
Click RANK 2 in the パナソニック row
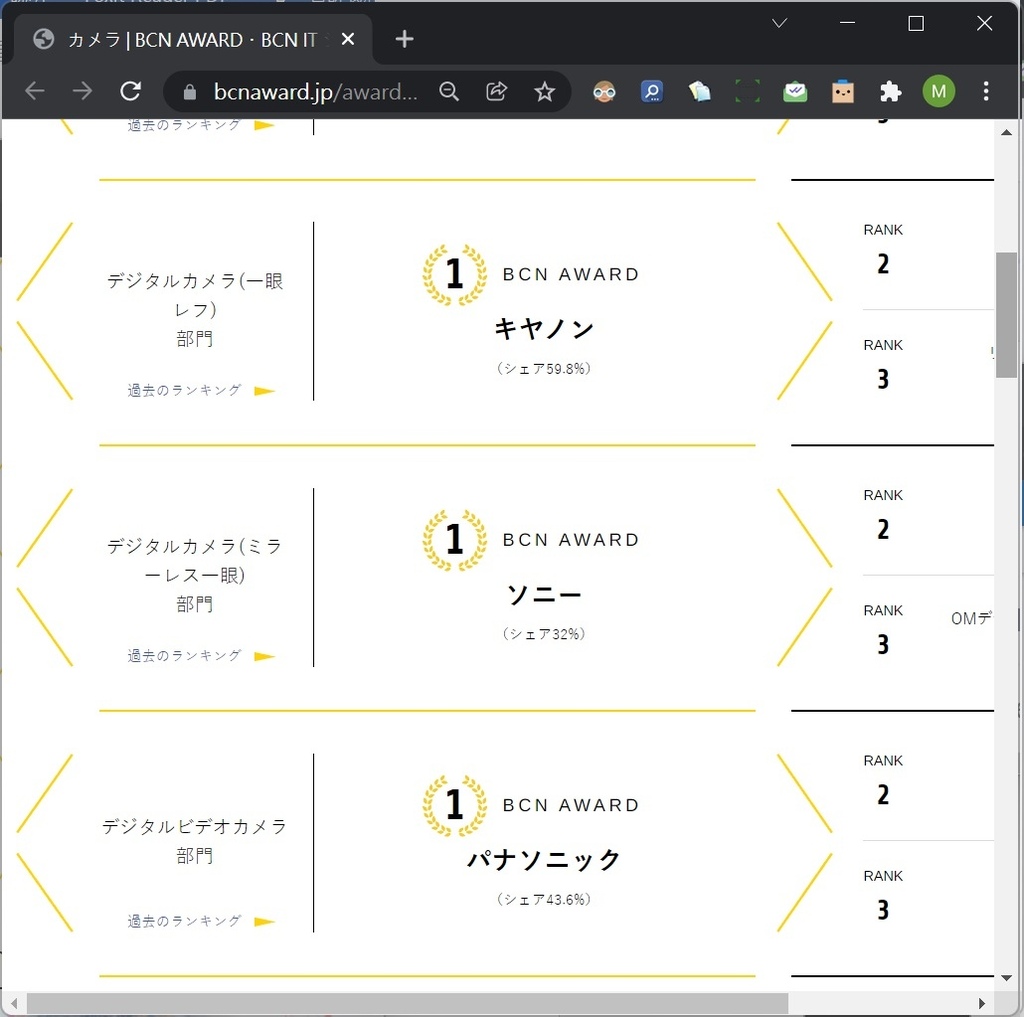tap(883, 779)
